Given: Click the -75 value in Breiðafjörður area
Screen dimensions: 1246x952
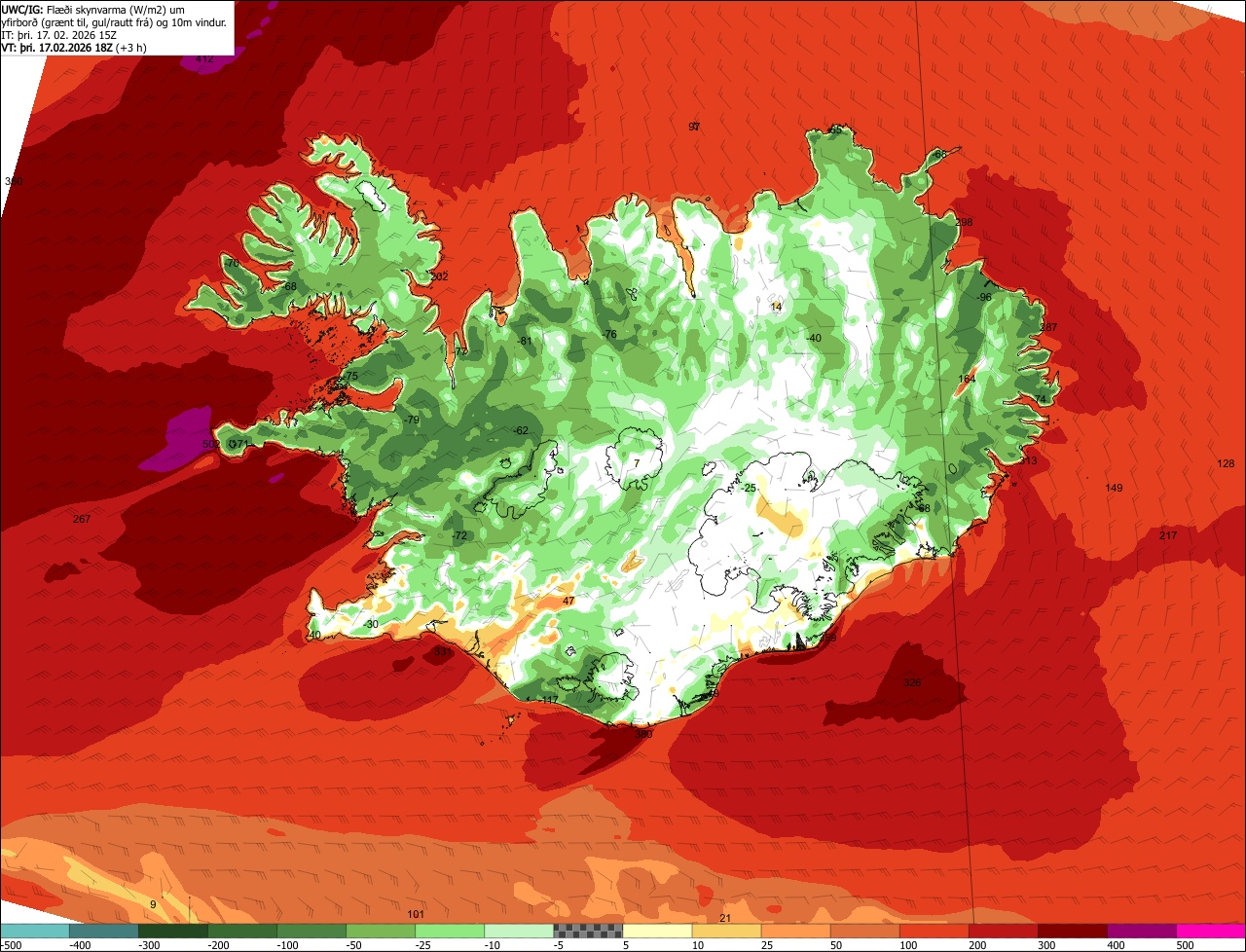Looking at the screenshot, I should pos(350,377).
